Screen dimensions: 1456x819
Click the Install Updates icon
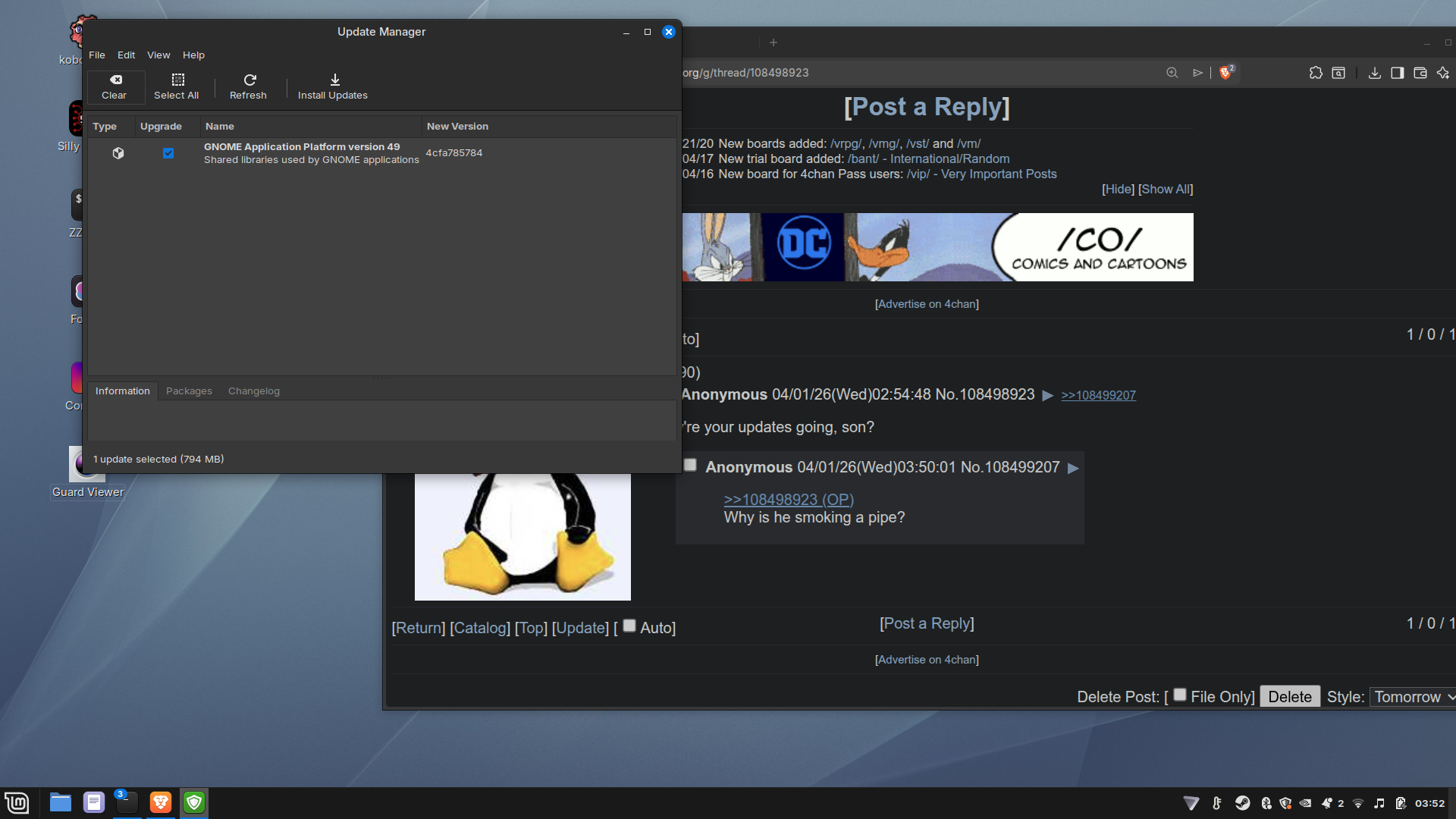[x=334, y=80]
